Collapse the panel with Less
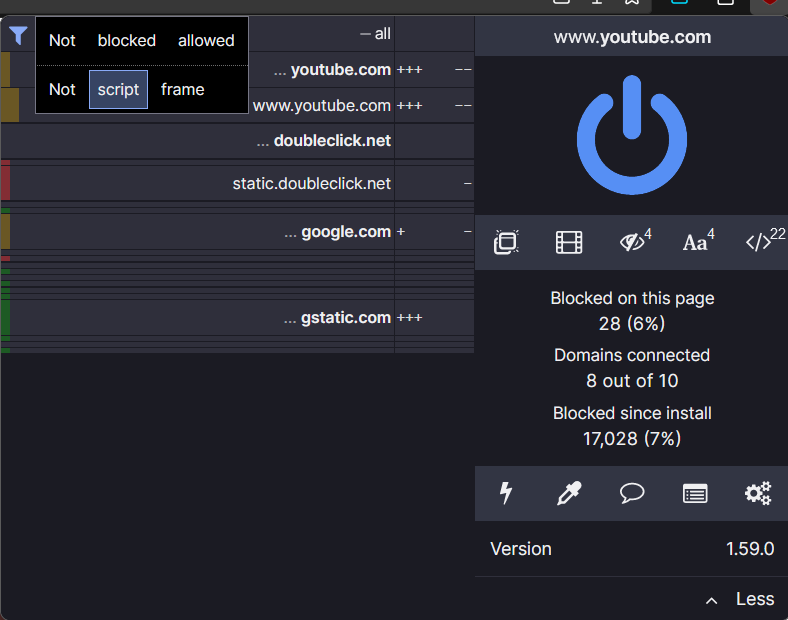 coord(740,599)
